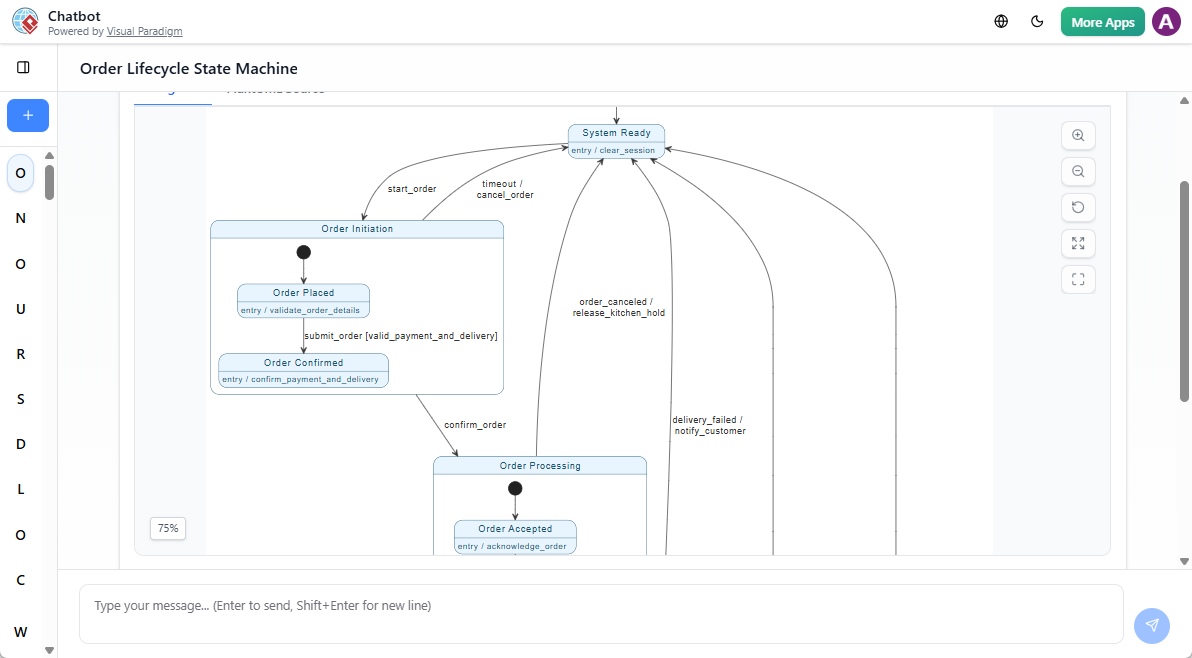Reset the diagram view rotation
Viewport: 1192px width, 658px height.
1077,207
